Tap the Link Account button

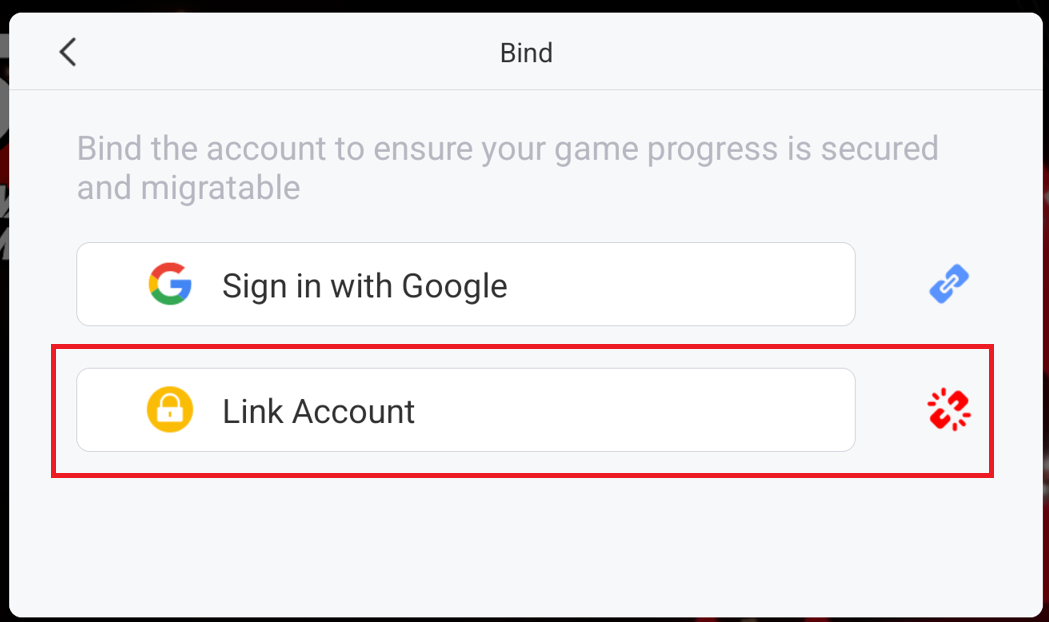pyautogui.click(x=466, y=410)
